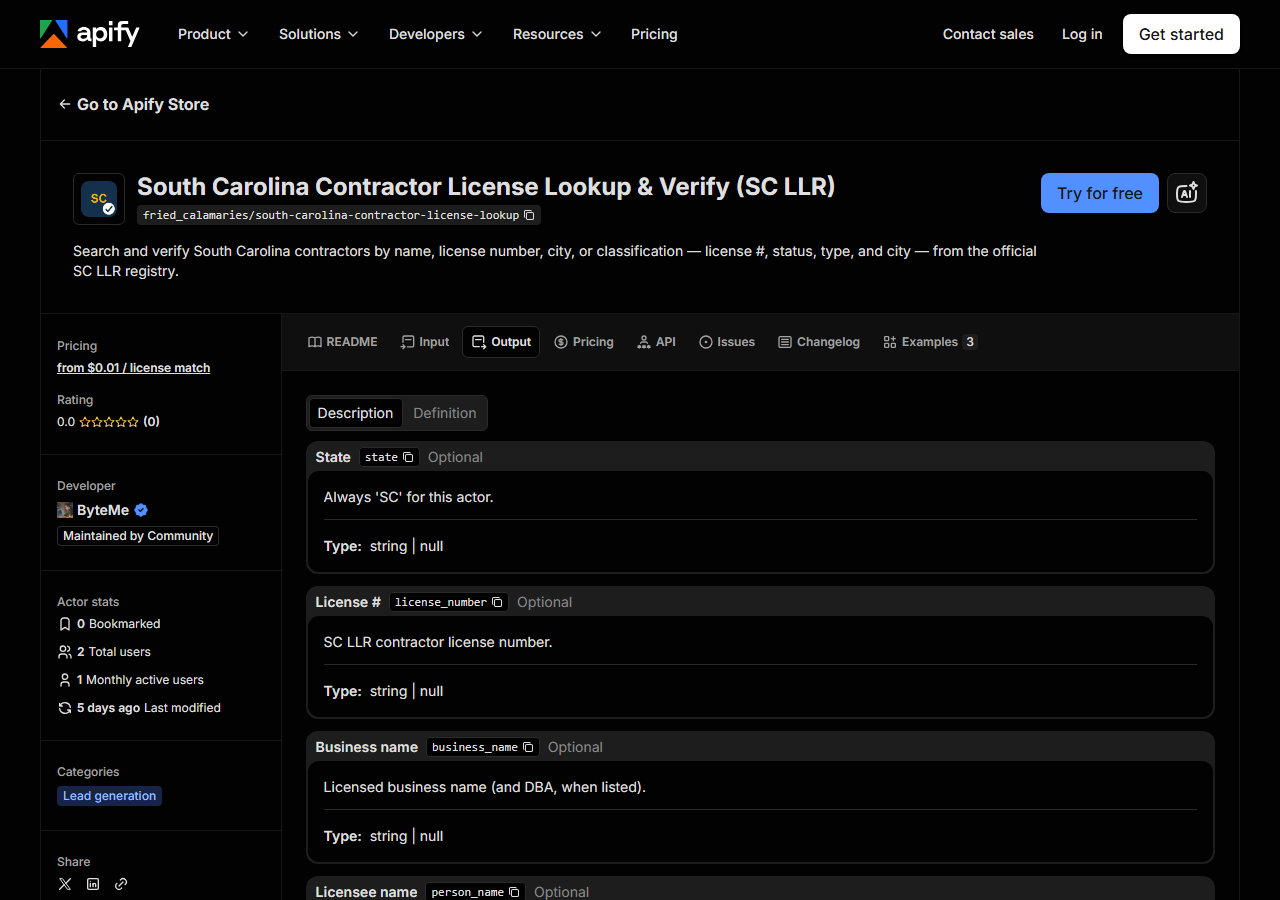Go to Apify Store link
The image size is (1280, 900).
(134, 104)
